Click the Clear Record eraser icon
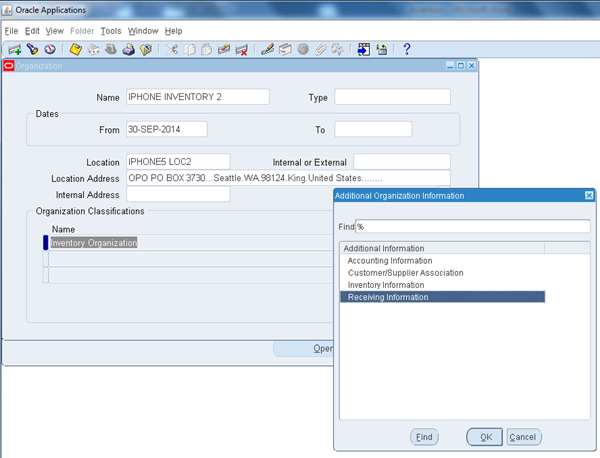This screenshot has height=458, width=600. pos(224,49)
